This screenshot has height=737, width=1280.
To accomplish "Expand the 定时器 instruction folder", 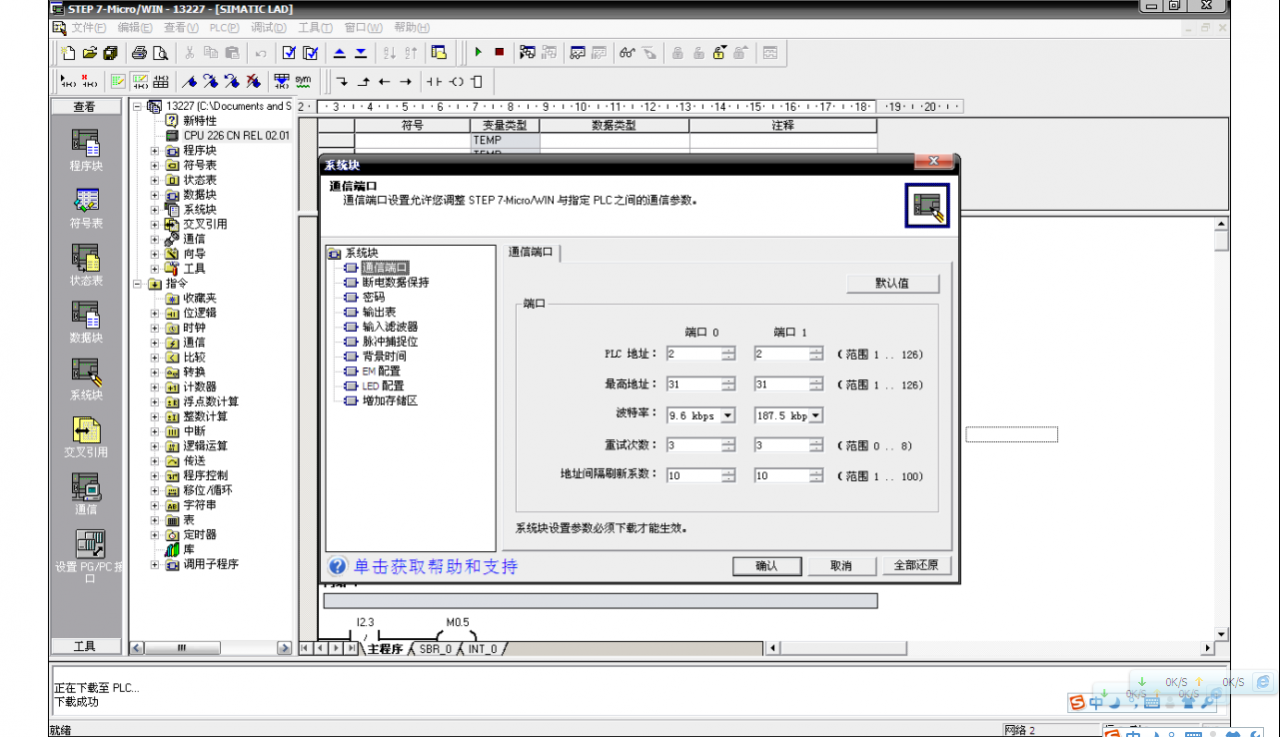I will pyautogui.click(x=155, y=535).
